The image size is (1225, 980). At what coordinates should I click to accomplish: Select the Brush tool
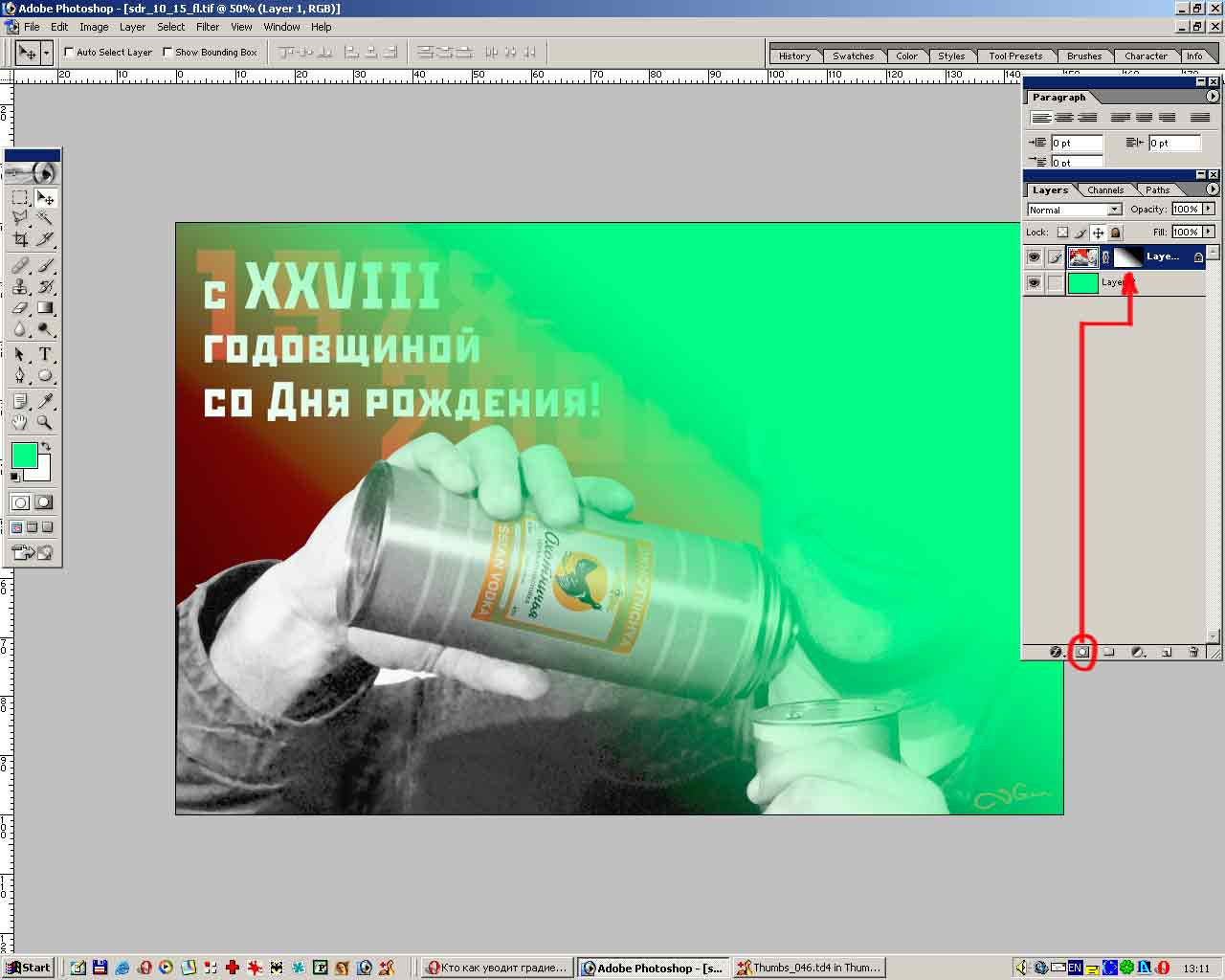[x=45, y=265]
